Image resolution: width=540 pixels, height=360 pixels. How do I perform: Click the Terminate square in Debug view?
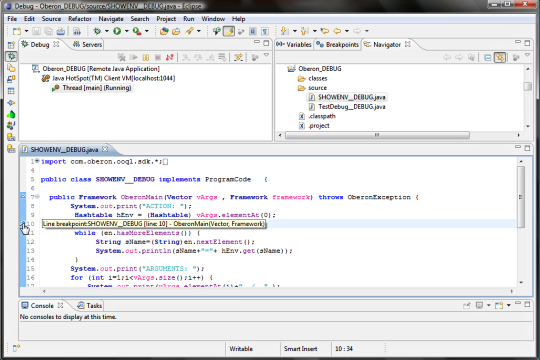point(158,57)
